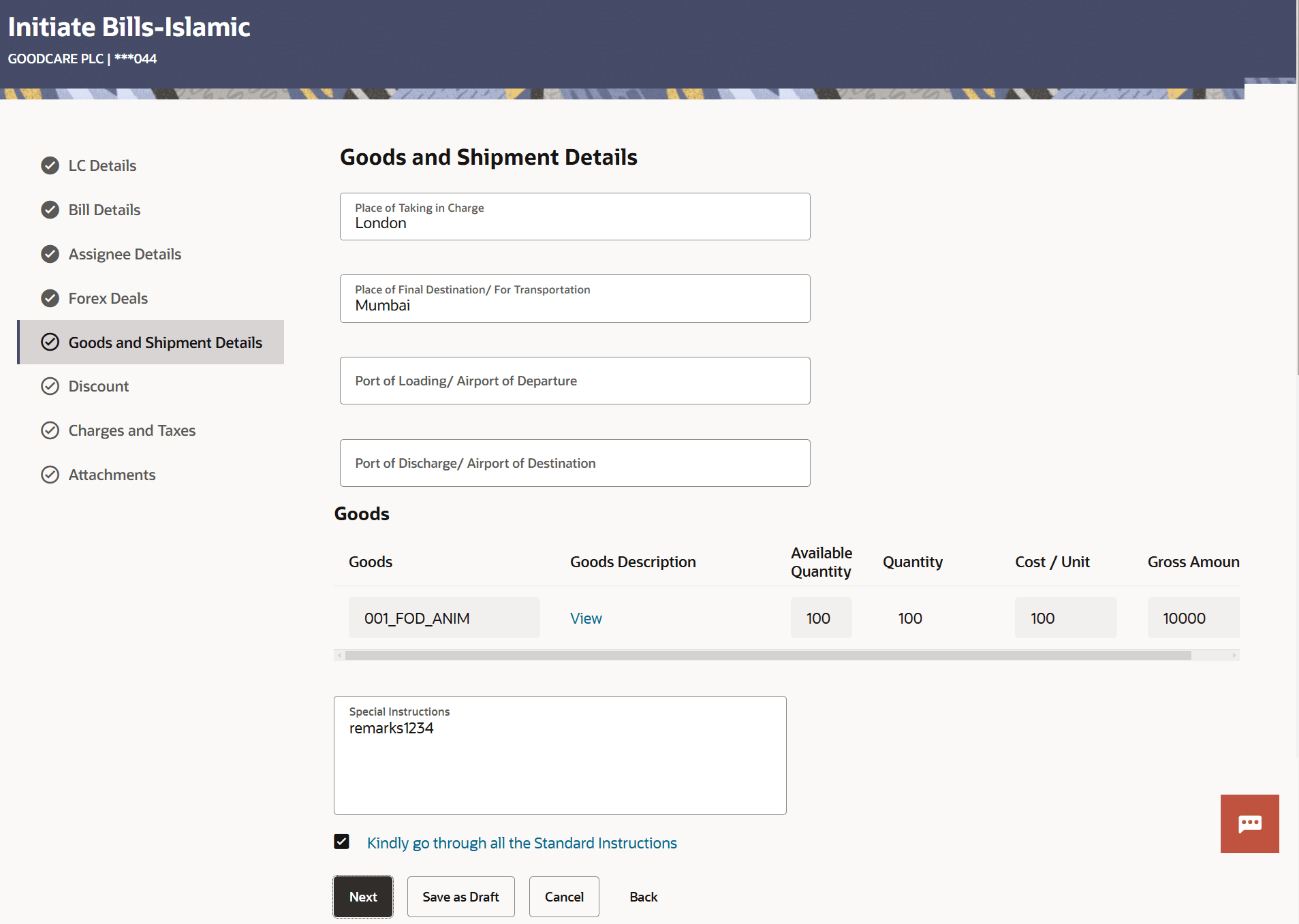The height and width of the screenshot is (924, 1299).
Task: Jump to Charges and Taxes step
Action: pos(131,430)
